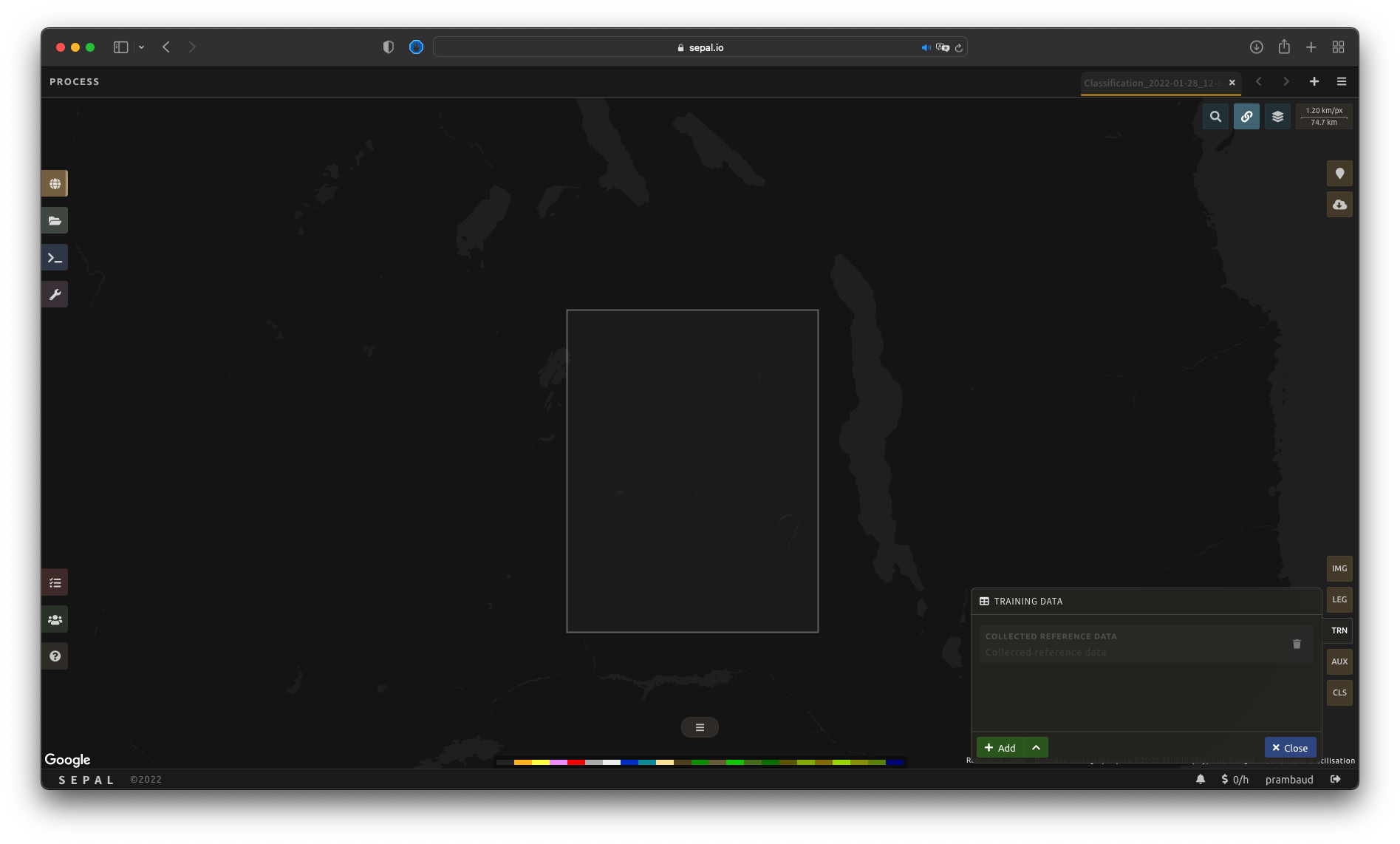Open the Terminal icon in sidebar
1400x844 pixels.
pos(55,257)
